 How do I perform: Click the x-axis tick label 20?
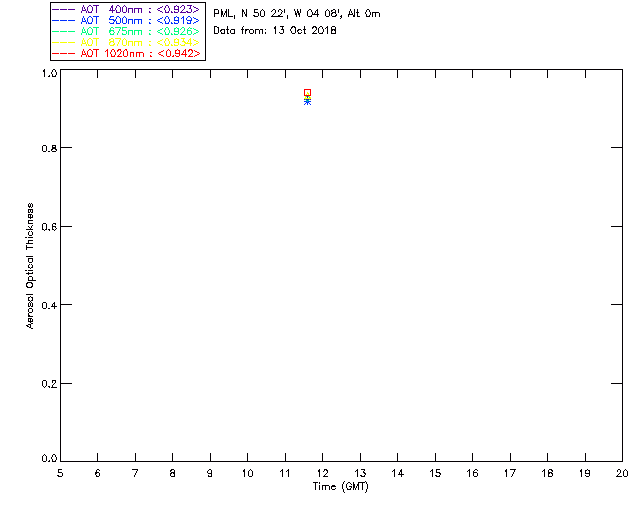click(x=621, y=473)
